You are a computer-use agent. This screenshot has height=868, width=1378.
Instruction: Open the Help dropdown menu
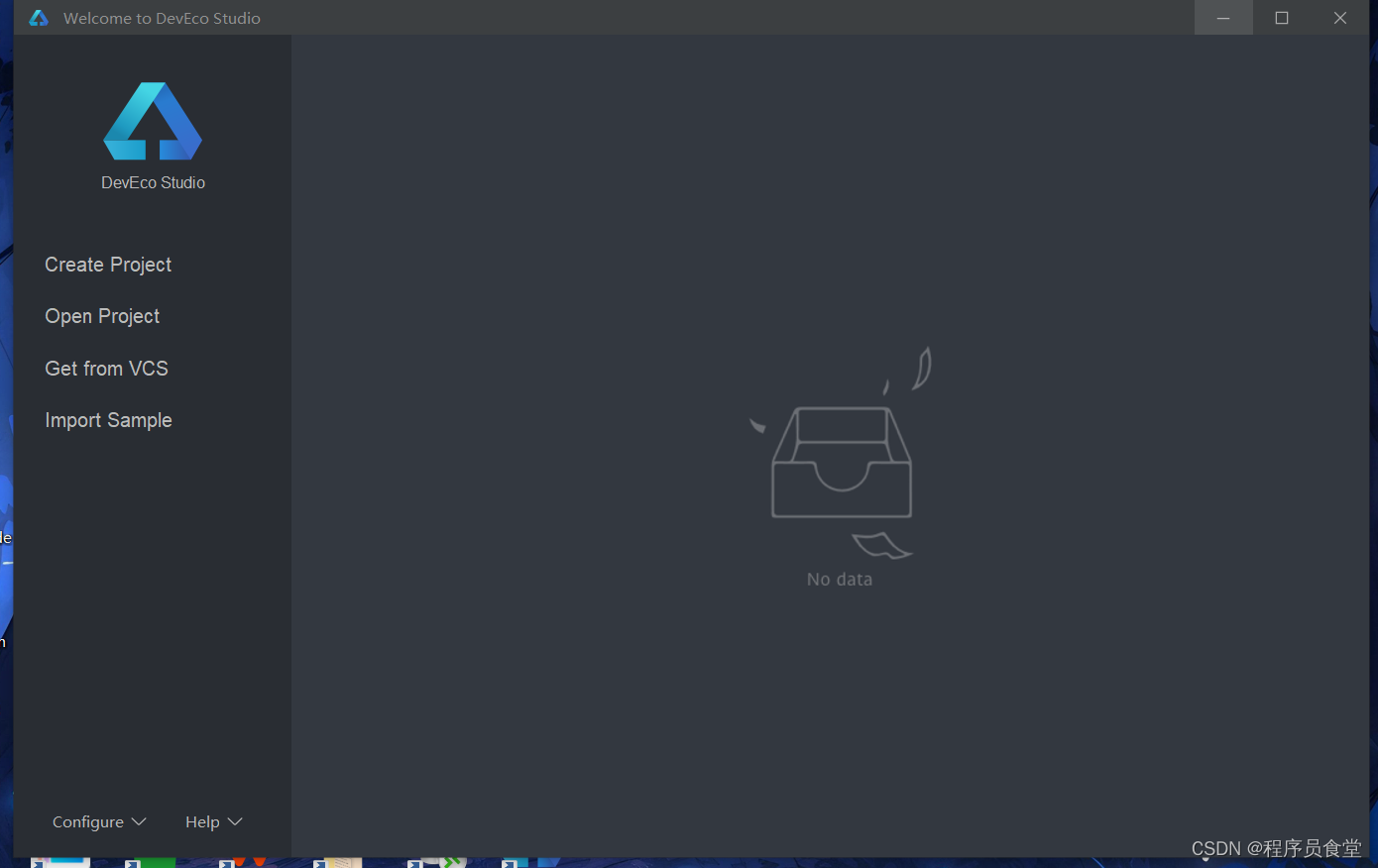click(213, 821)
